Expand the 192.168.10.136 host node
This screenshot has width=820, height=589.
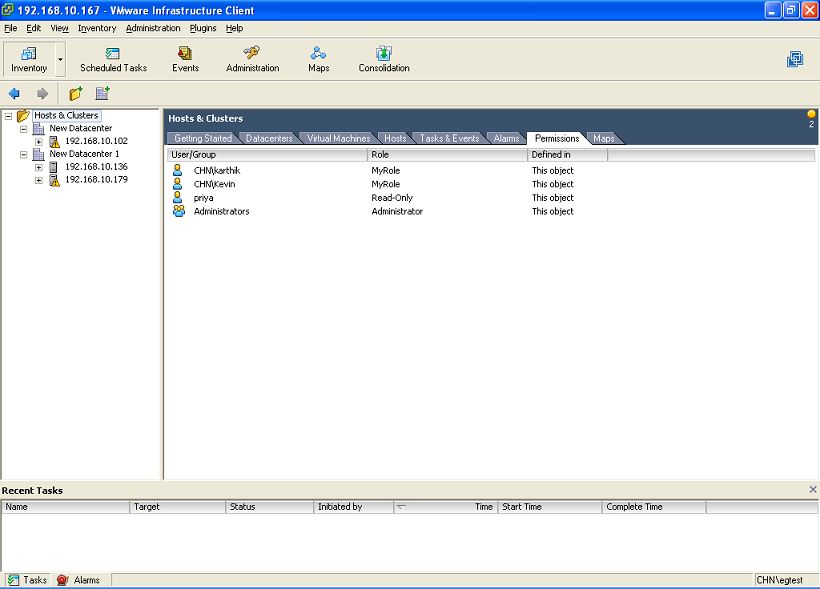point(39,167)
